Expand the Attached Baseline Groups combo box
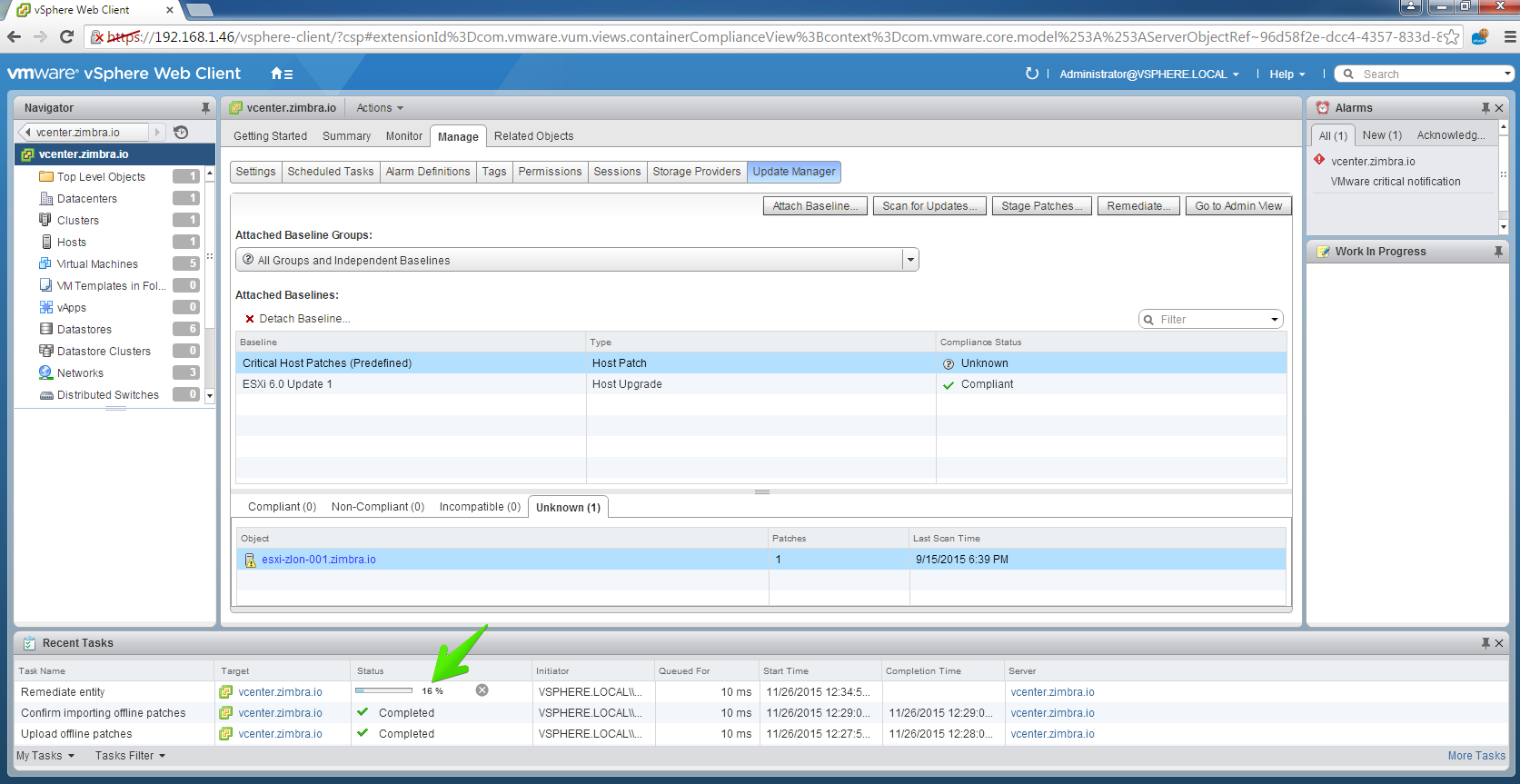The height and width of the screenshot is (784, 1520). (x=910, y=261)
